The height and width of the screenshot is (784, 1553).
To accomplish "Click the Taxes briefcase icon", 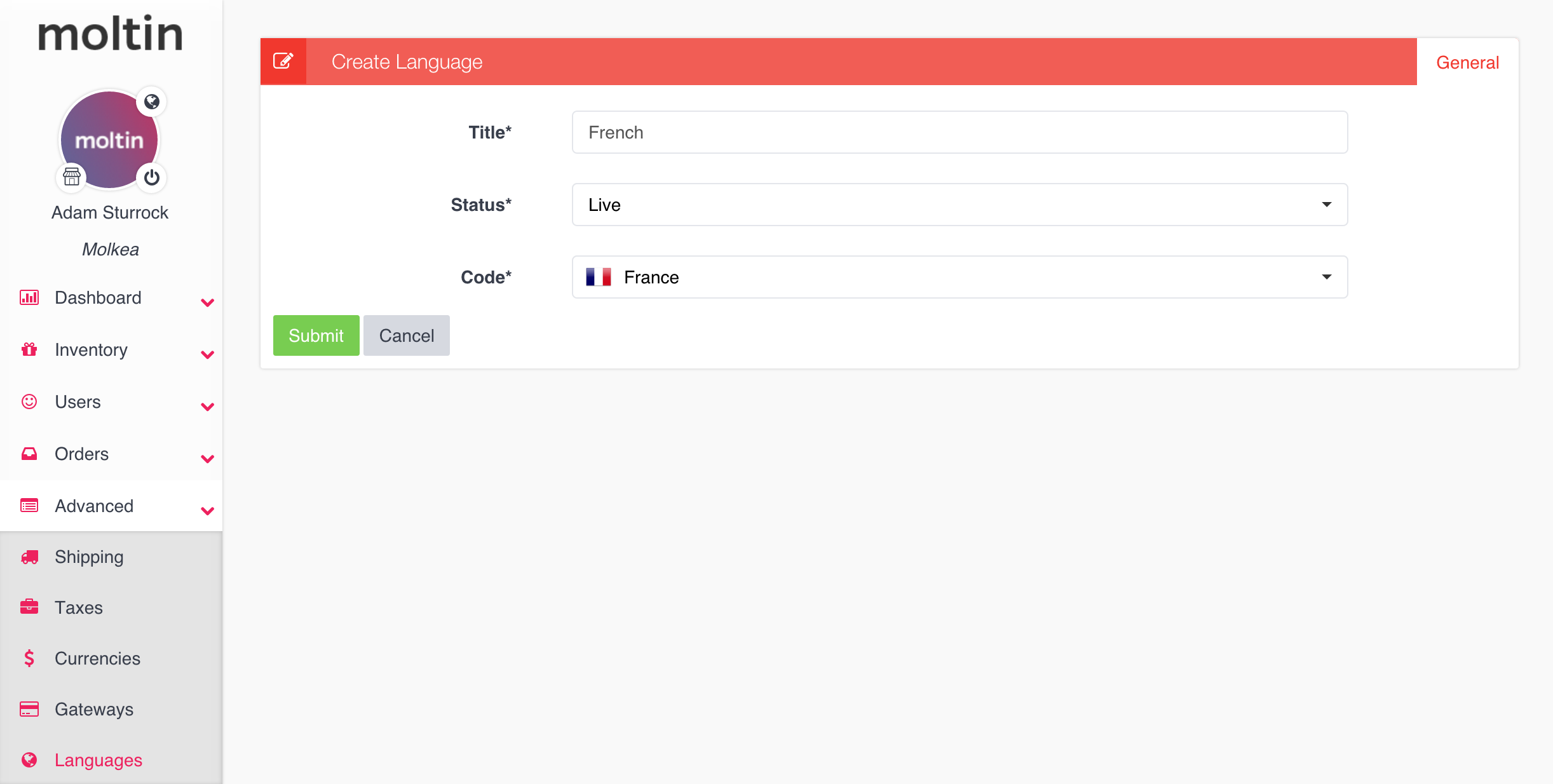I will pyautogui.click(x=29, y=607).
